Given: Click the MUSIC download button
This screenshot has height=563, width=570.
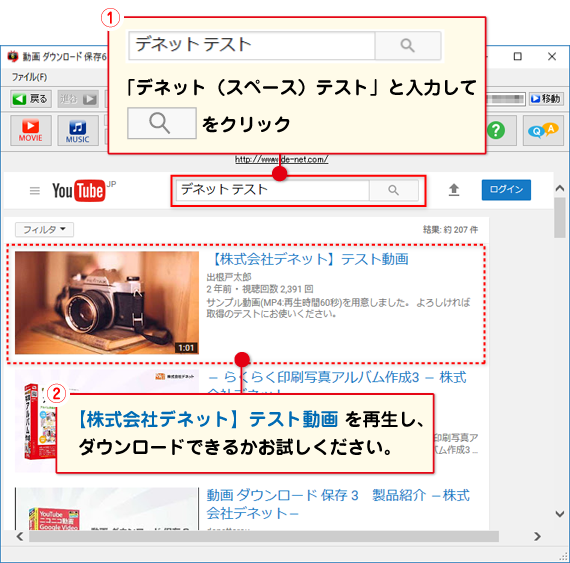Looking at the screenshot, I should [78, 130].
